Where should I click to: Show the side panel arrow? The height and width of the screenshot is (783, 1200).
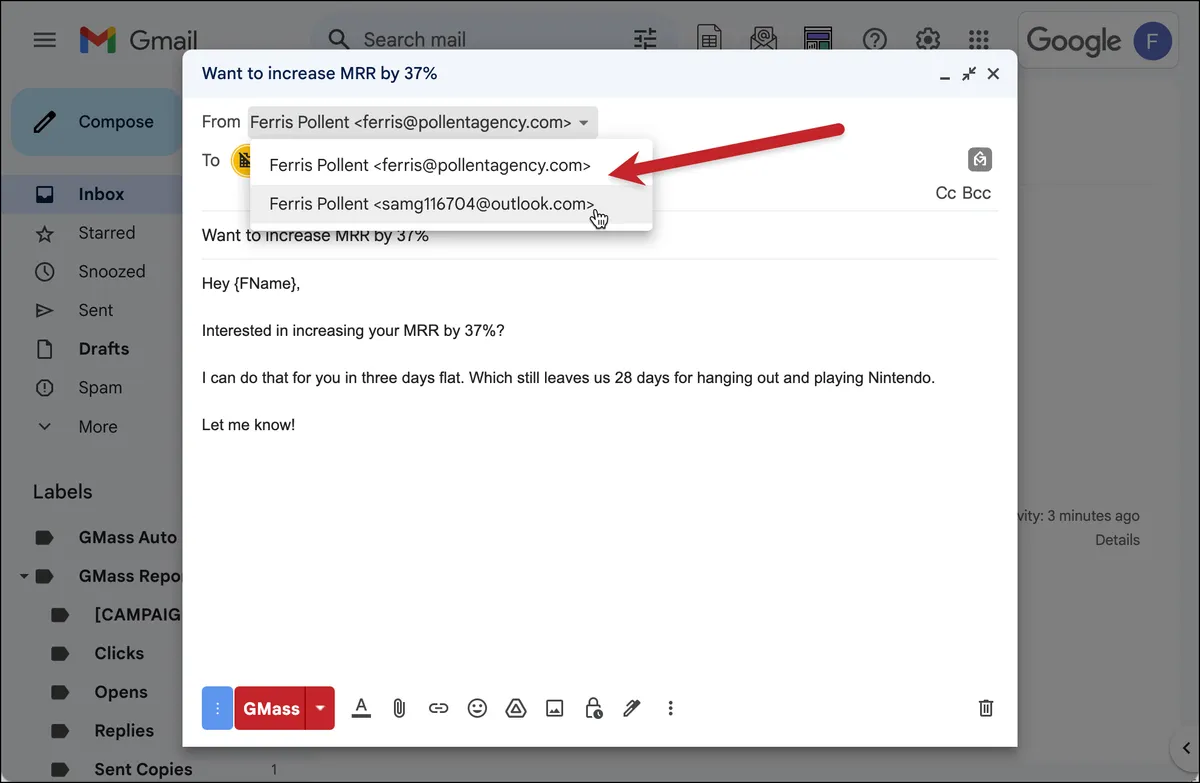point(1184,748)
